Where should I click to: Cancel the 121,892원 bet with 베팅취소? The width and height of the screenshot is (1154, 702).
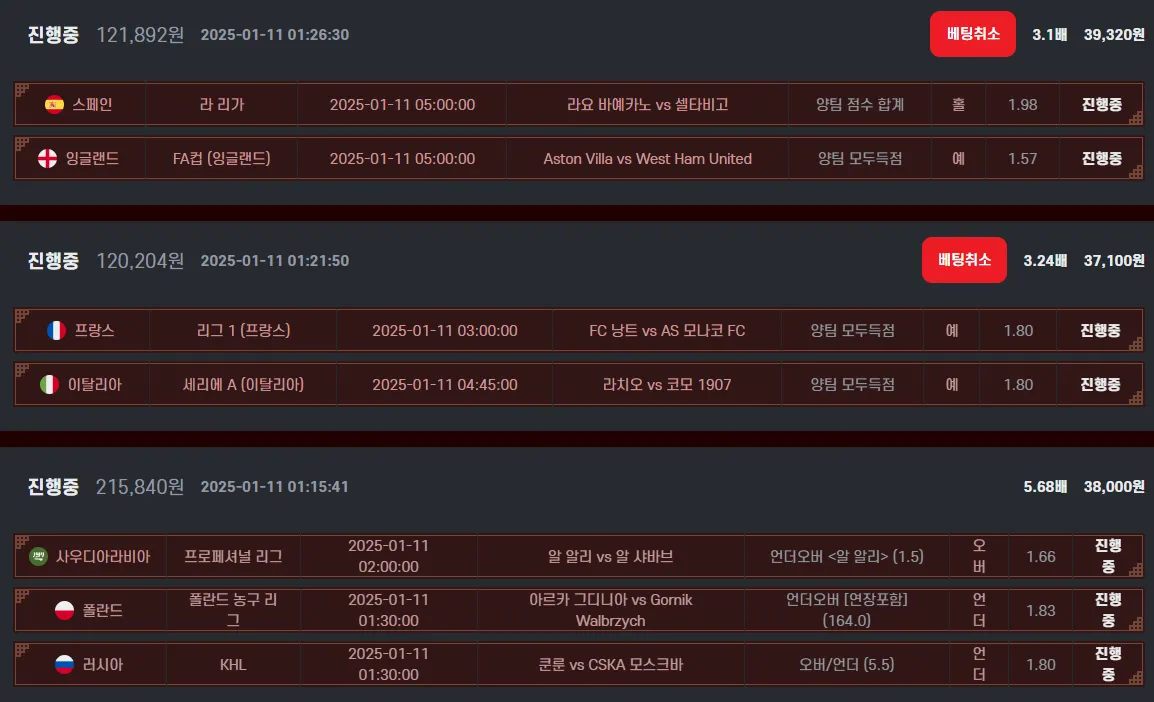point(972,34)
